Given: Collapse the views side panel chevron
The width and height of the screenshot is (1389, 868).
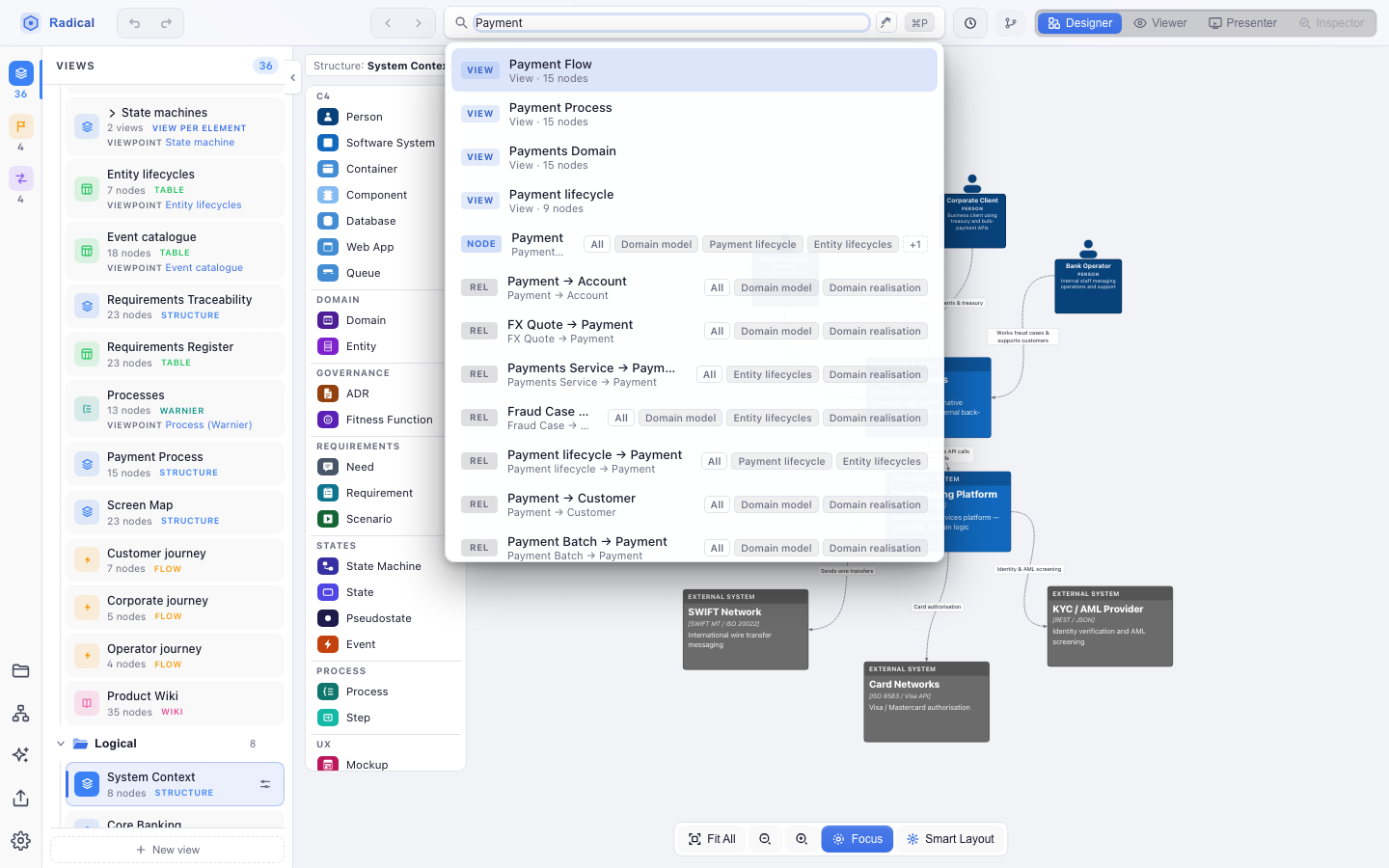Looking at the screenshot, I should click(292, 78).
